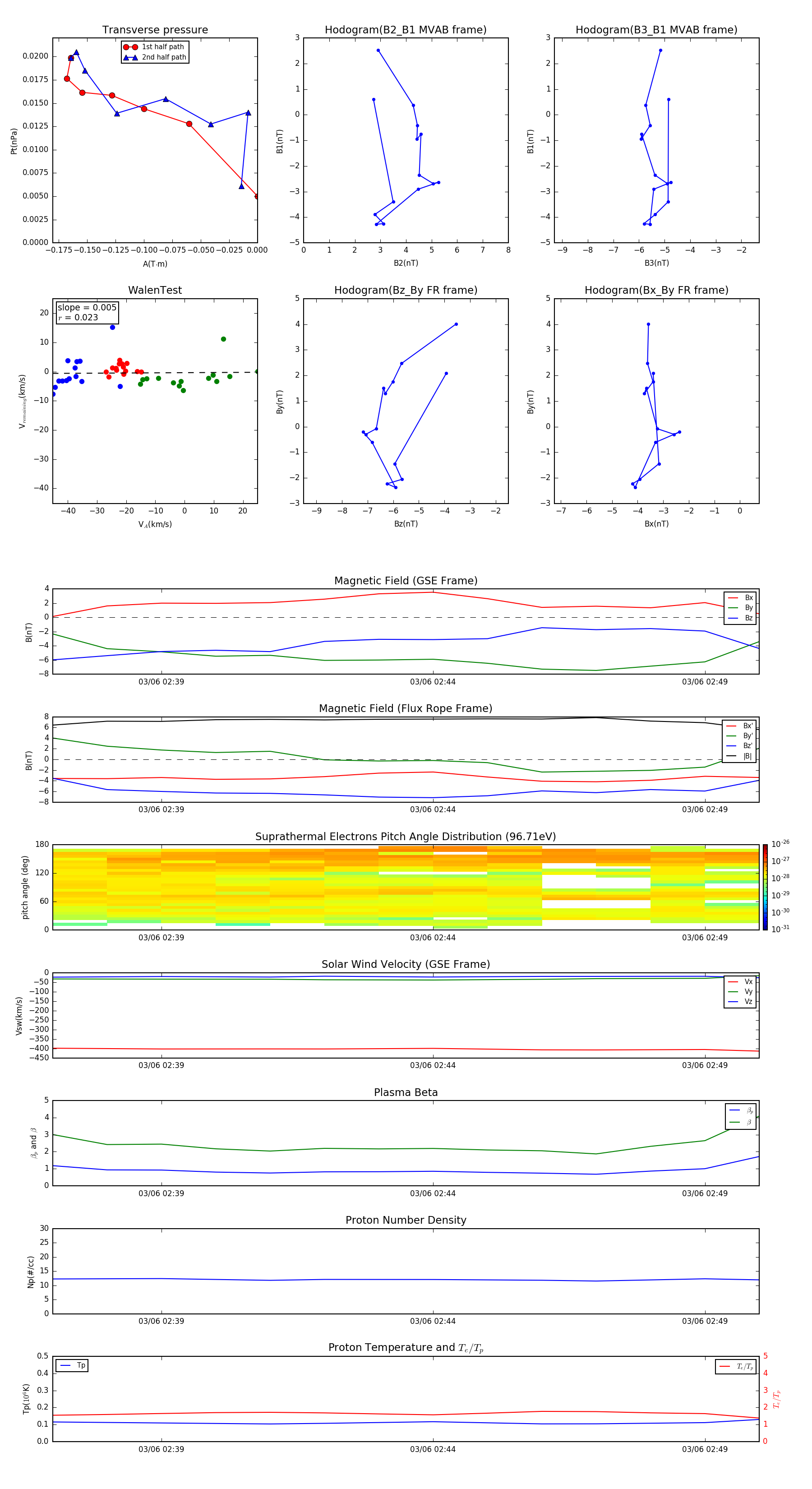Click the 10^-31 color bar label
812x1489 pixels.
[x=780, y=929]
